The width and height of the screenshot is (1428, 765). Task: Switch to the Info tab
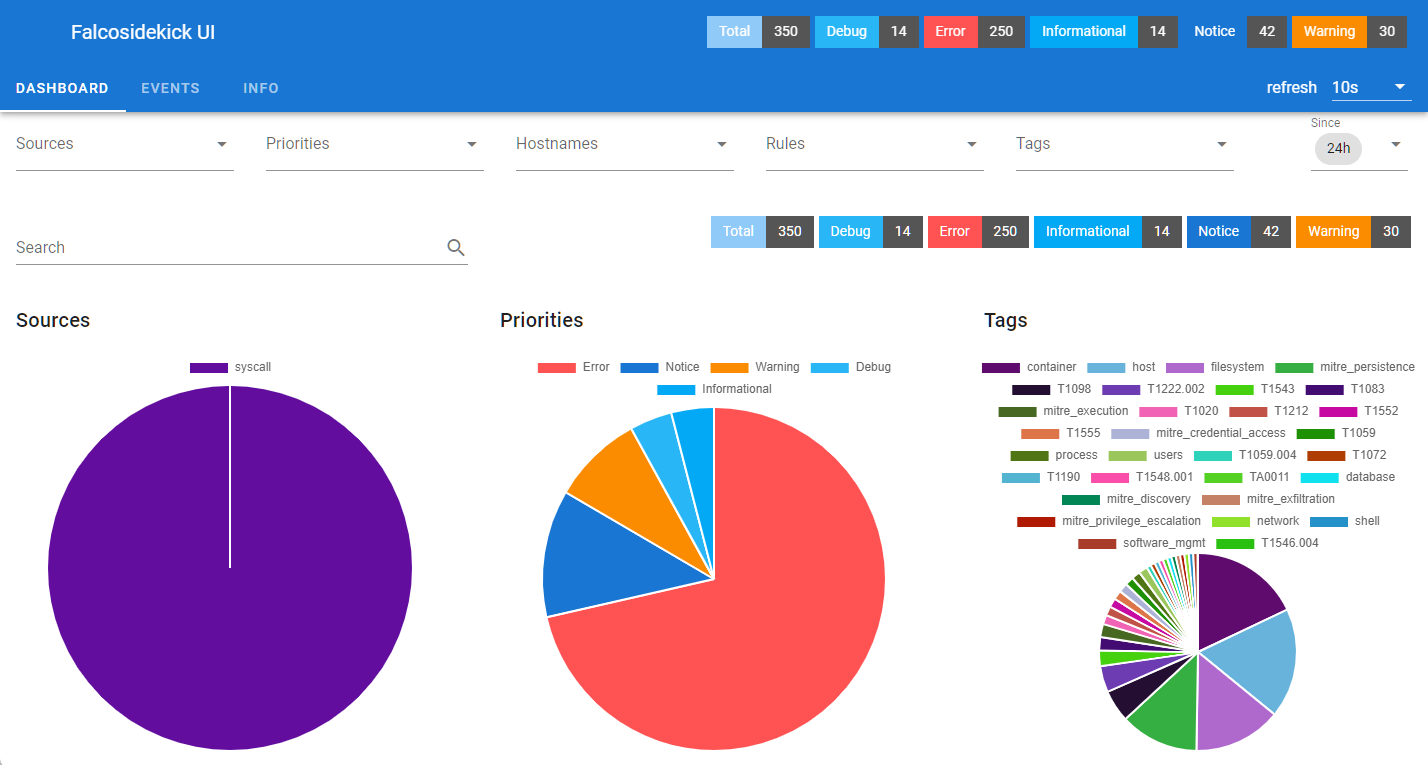[x=261, y=88]
